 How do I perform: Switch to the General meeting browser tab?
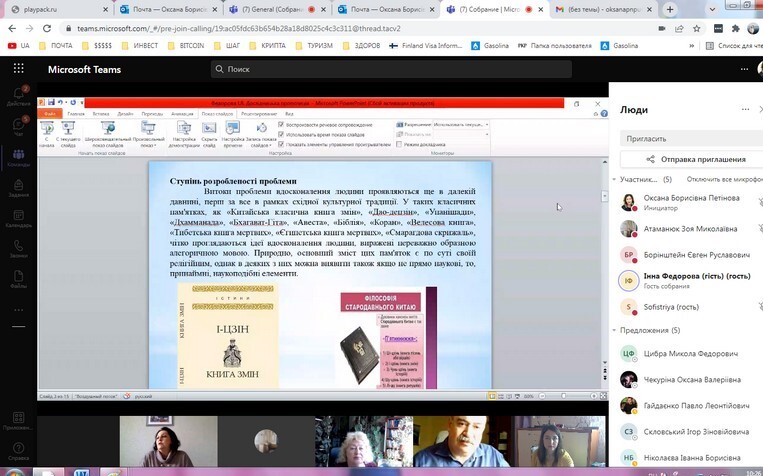coord(267,9)
